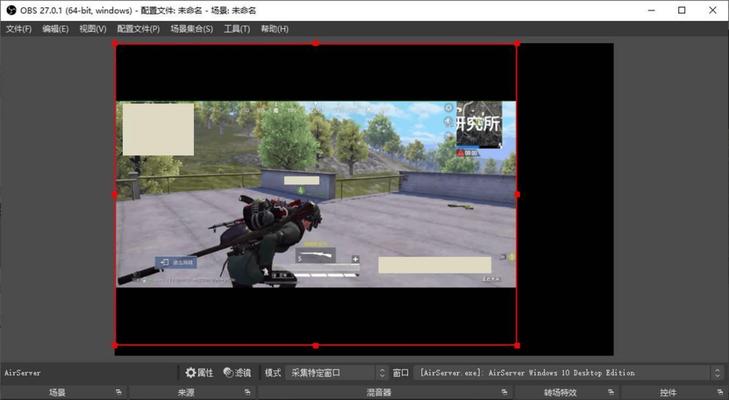The height and width of the screenshot is (400, 729).
Task: Open the 模式 capture mode dropdown
Action: coord(336,373)
